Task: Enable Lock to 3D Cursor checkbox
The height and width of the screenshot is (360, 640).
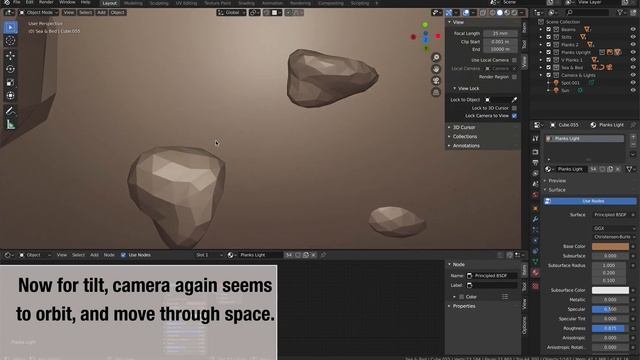Action: (514, 108)
